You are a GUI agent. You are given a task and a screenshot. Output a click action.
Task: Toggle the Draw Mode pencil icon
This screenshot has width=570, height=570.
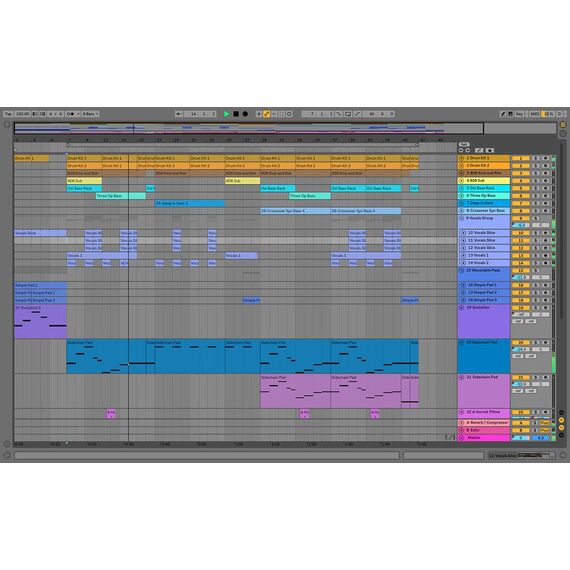click(503, 114)
